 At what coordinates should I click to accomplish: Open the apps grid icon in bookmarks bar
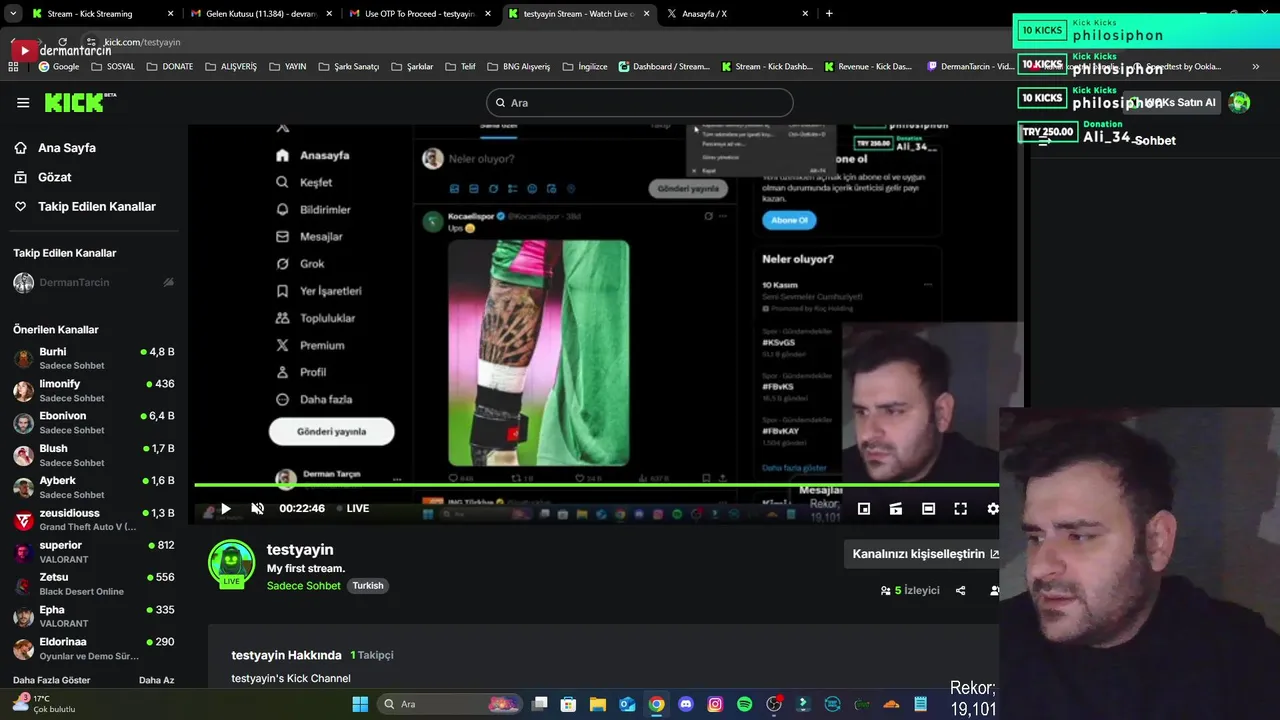(x=13, y=67)
